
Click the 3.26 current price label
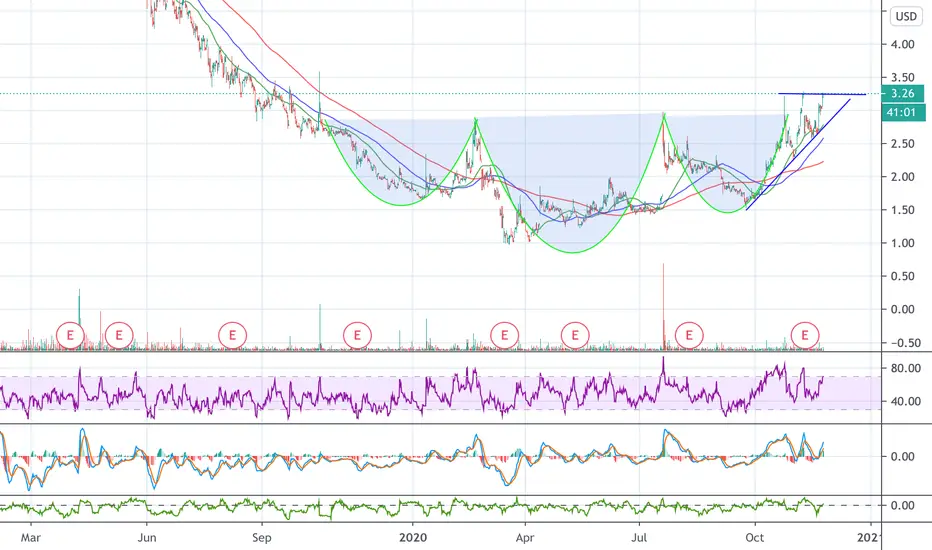click(903, 93)
